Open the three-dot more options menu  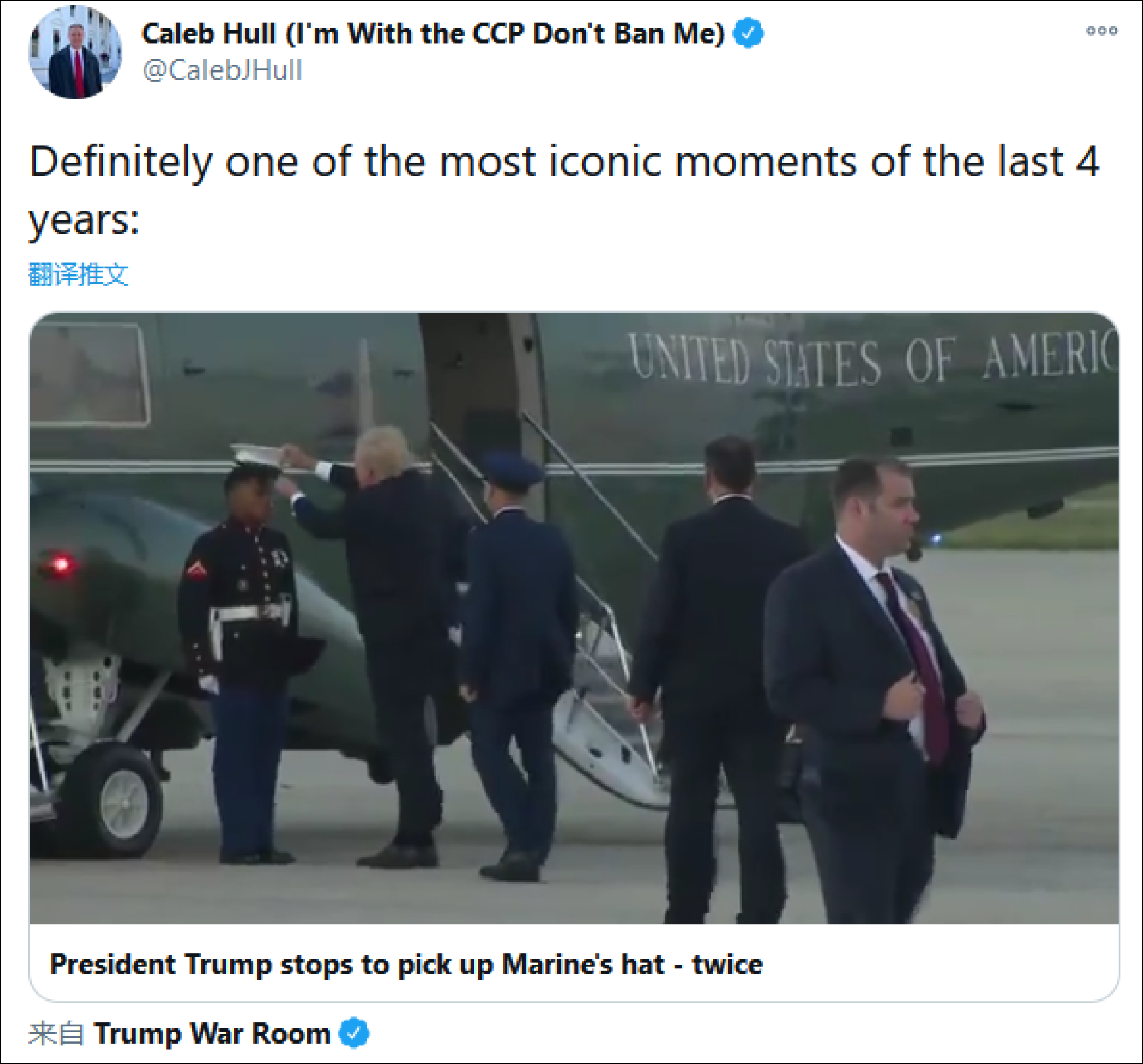1101,31
